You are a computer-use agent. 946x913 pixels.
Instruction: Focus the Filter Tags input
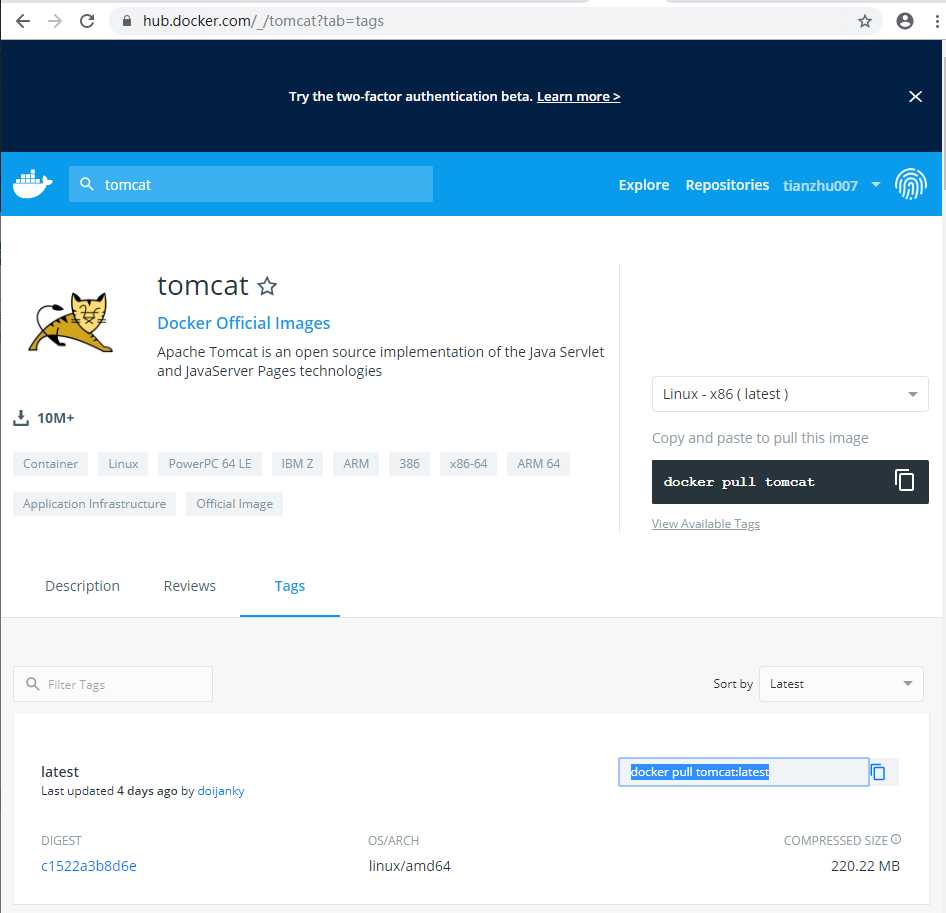(x=113, y=684)
